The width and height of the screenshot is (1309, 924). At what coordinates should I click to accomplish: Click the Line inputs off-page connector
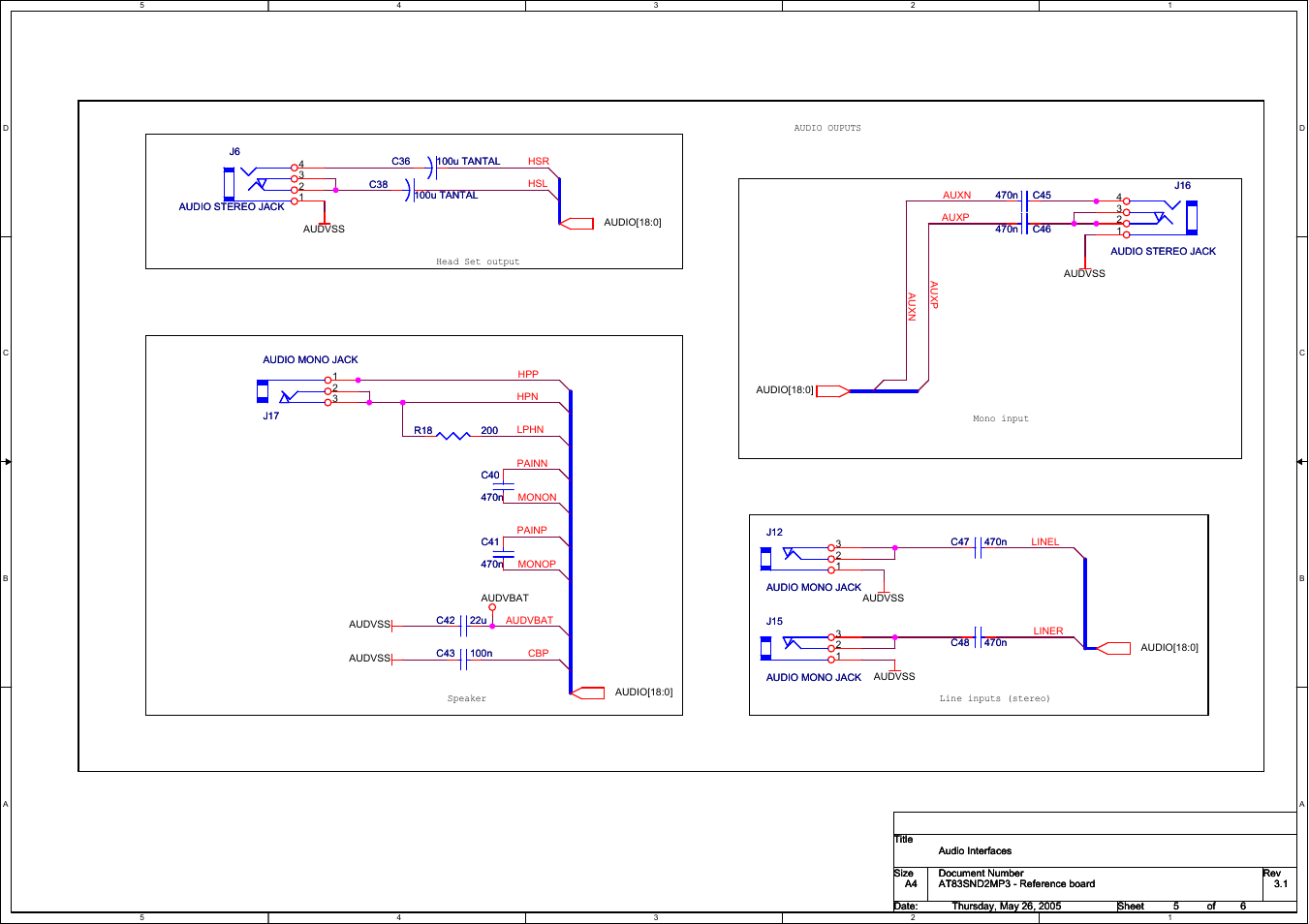click(1114, 648)
